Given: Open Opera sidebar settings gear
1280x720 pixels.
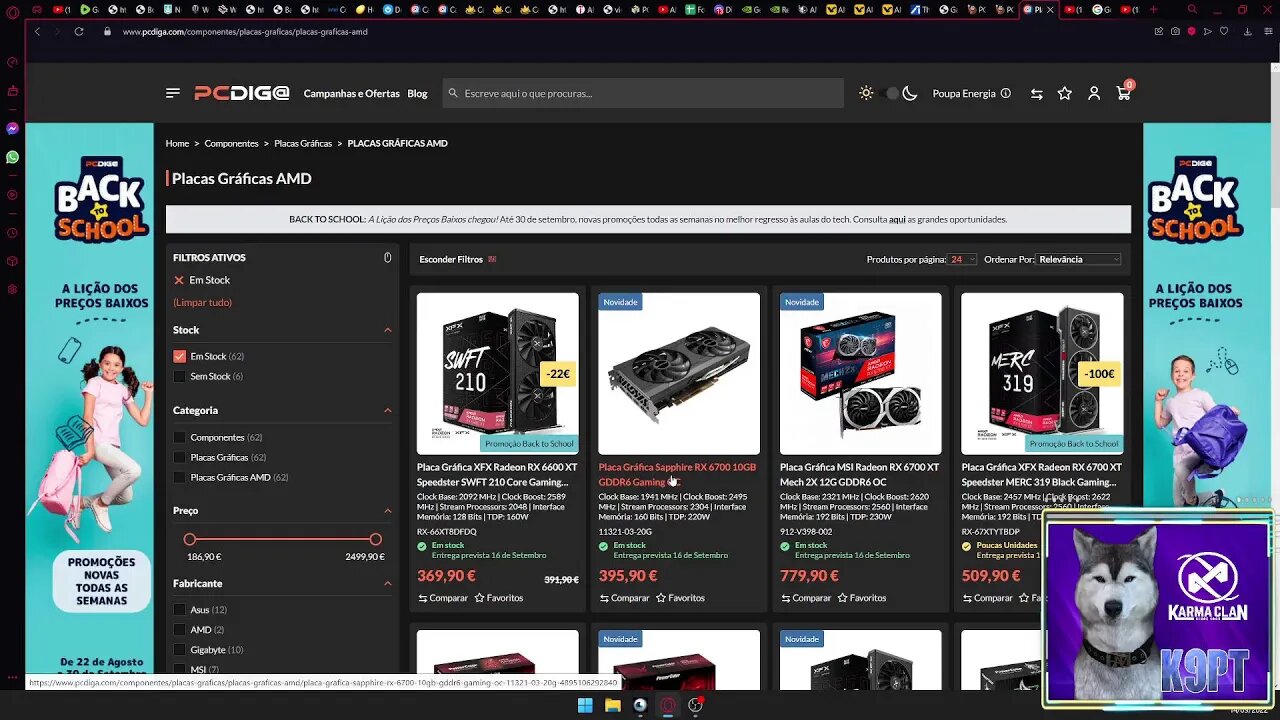Looking at the screenshot, I should pos(12,289).
